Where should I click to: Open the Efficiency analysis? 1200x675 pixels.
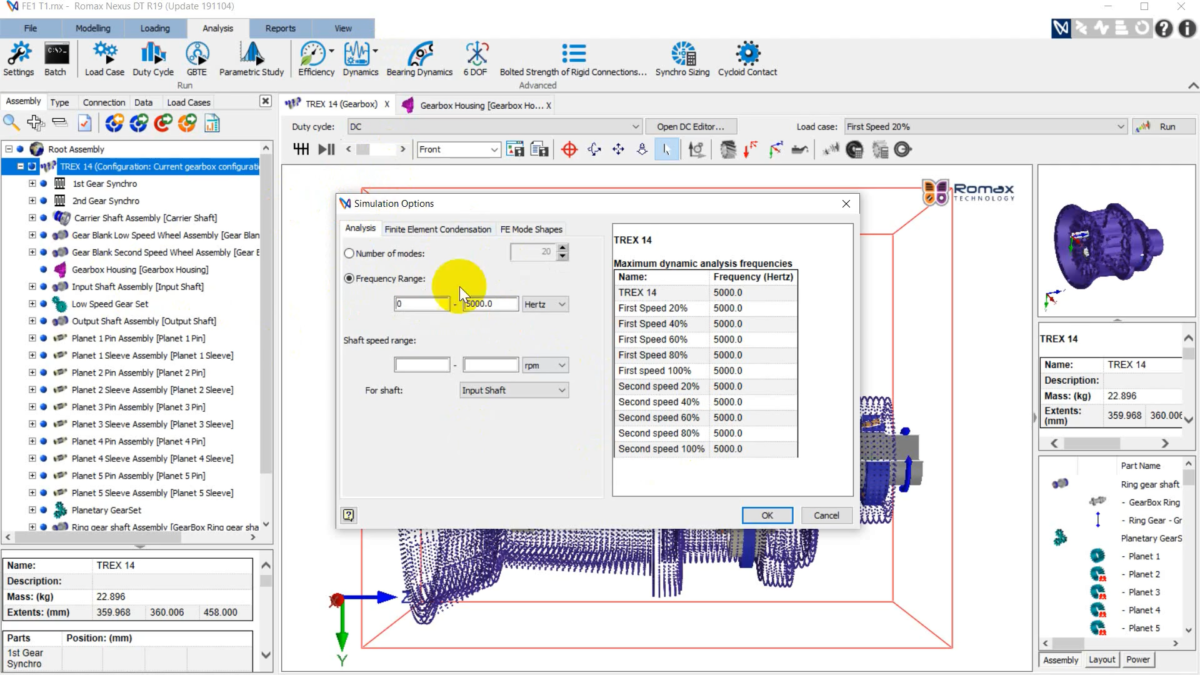[x=316, y=59]
